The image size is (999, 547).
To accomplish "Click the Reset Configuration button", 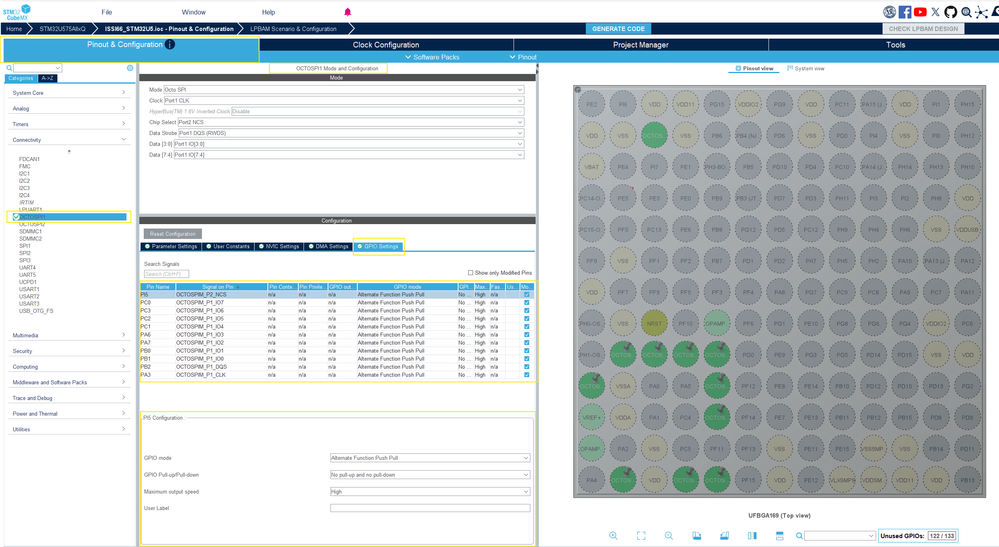I will 173,234.
